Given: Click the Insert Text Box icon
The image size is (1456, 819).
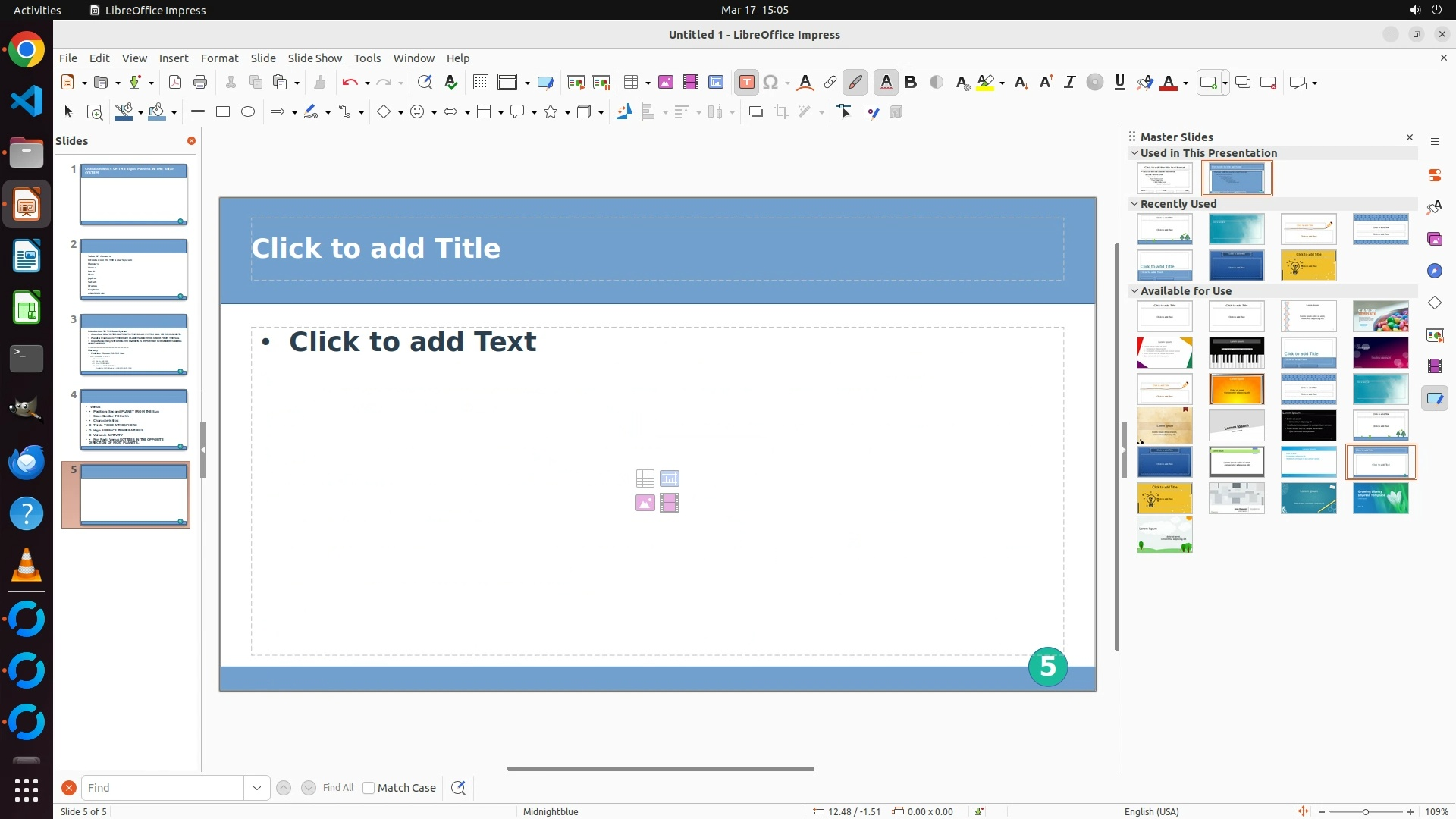Looking at the screenshot, I should 746,83.
